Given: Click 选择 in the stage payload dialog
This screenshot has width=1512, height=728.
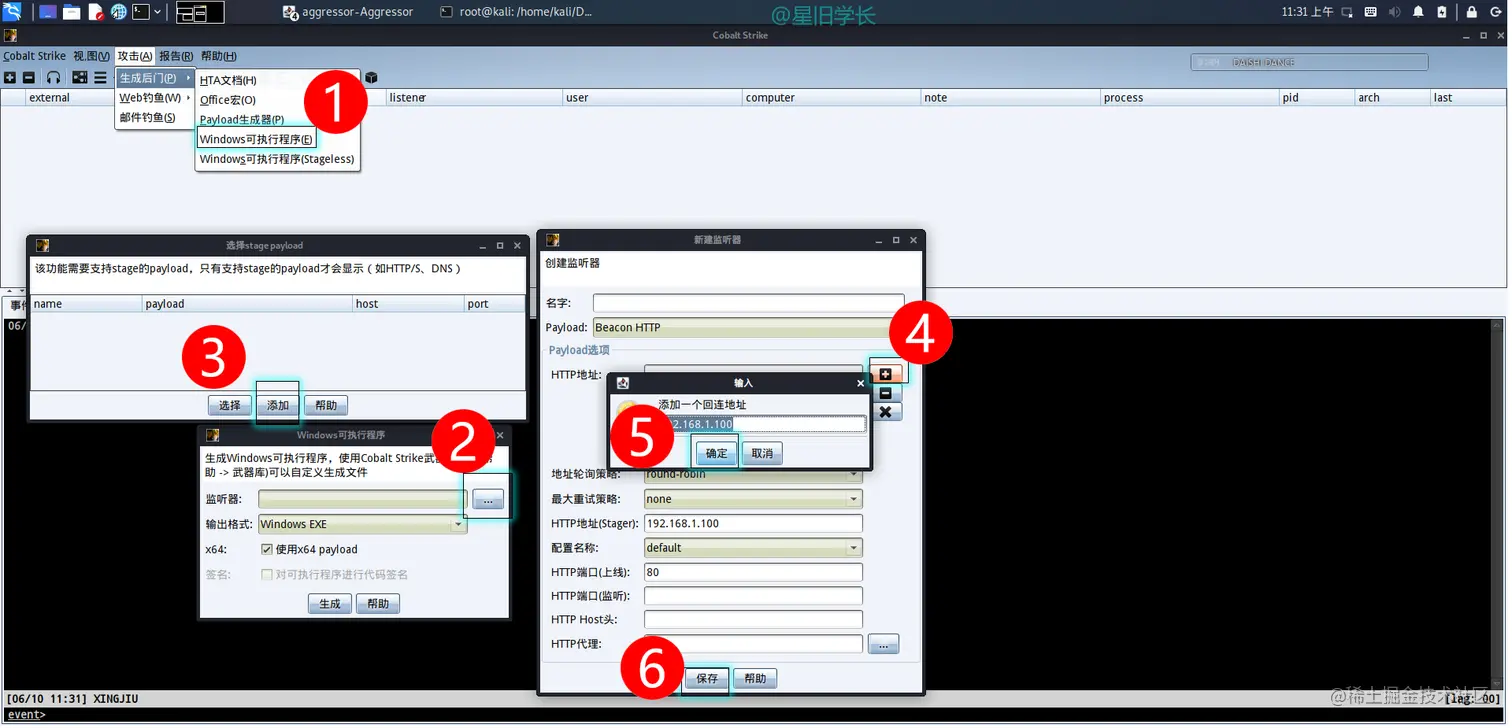Looking at the screenshot, I should click(230, 405).
